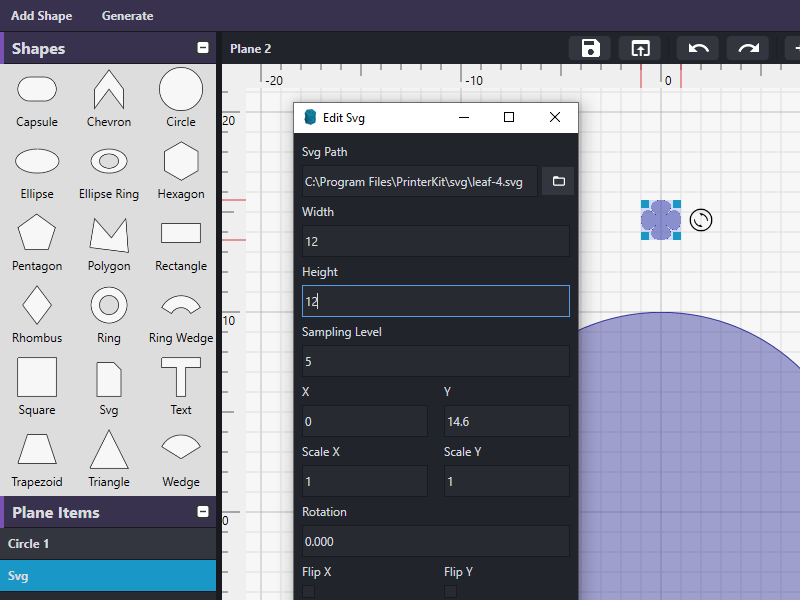Collapse the Plane Items panel

tap(203, 512)
